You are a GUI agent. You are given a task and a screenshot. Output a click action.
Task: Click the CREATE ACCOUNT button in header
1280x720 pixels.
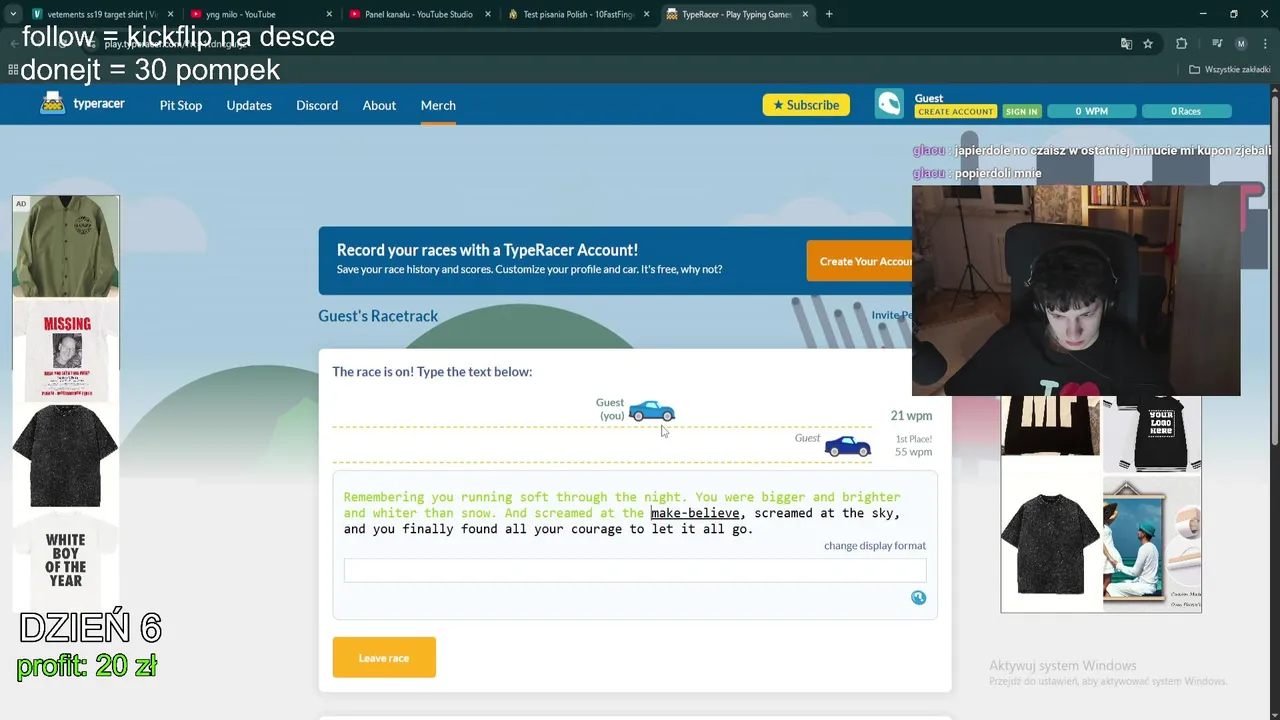coord(956,111)
